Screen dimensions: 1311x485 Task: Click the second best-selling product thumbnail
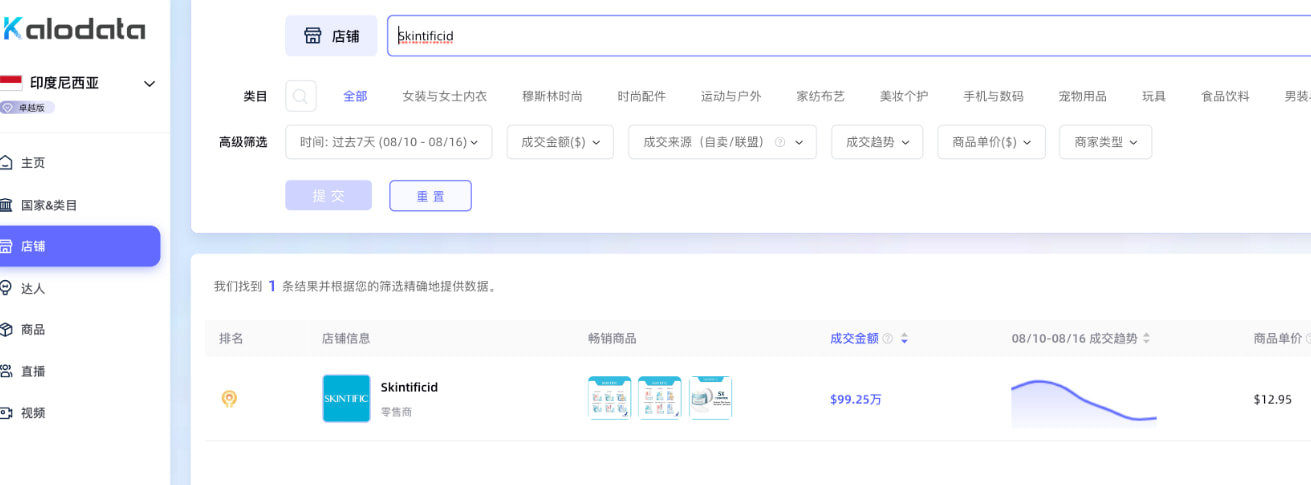pos(660,398)
